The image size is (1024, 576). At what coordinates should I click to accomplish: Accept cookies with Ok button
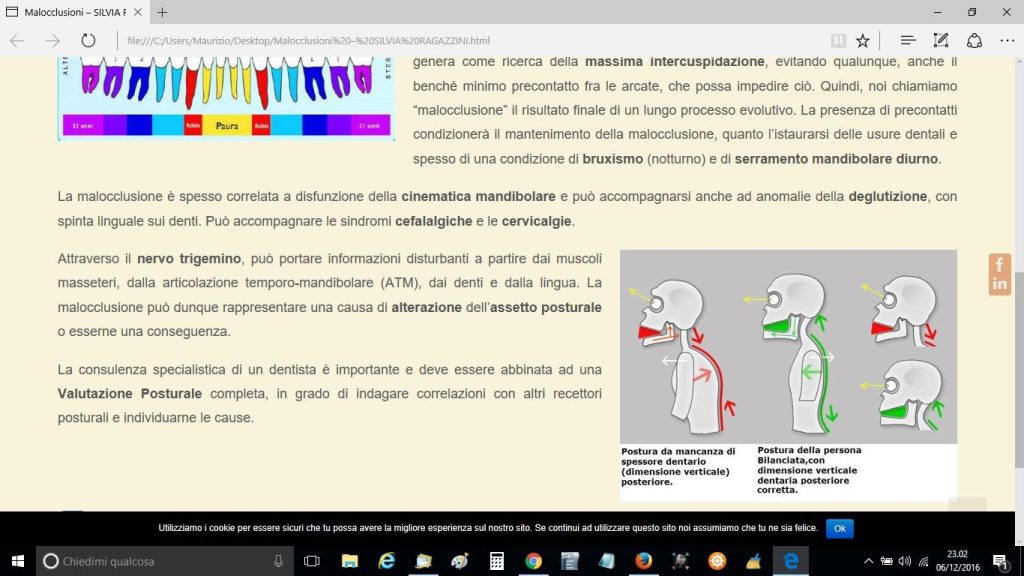pos(839,528)
